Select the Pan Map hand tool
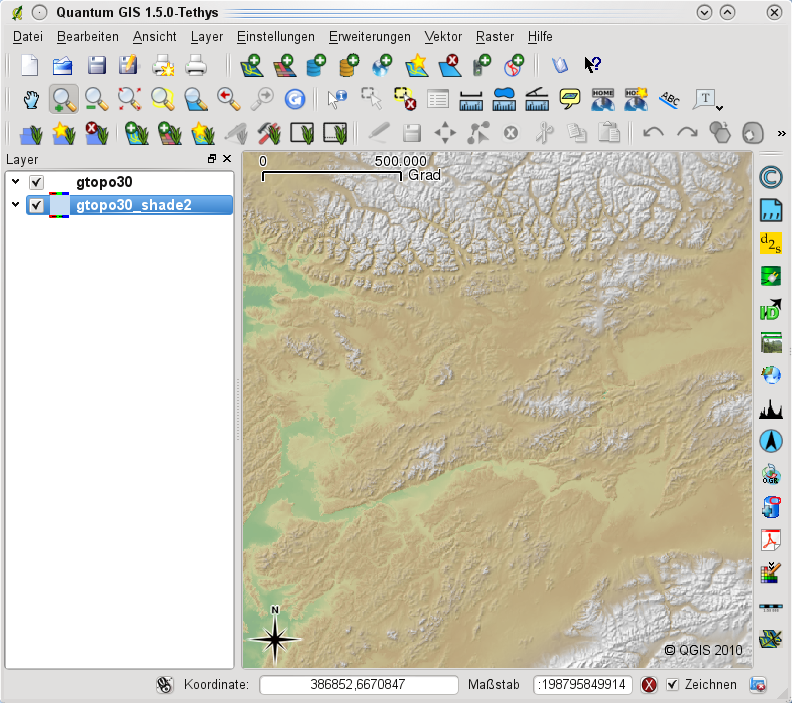Viewport: 792px width, 703px height. click(x=31, y=99)
